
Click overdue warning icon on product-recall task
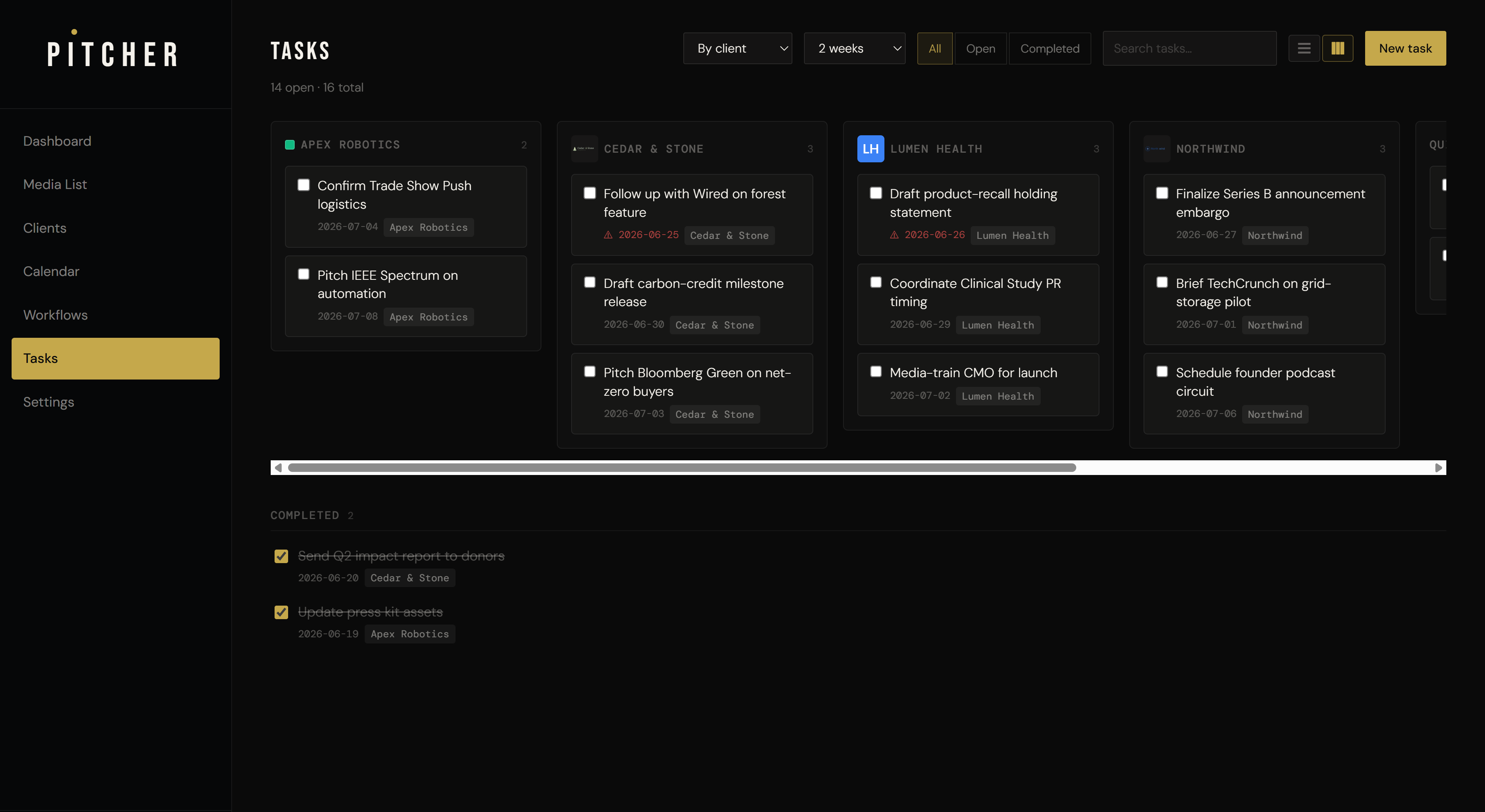pyautogui.click(x=894, y=235)
